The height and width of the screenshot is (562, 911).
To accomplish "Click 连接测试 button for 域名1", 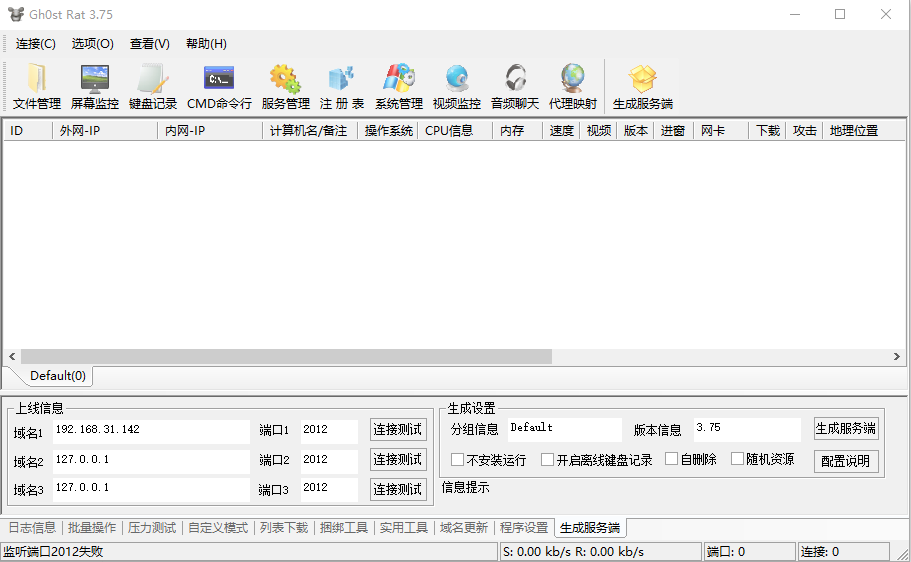I will [398, 429].
